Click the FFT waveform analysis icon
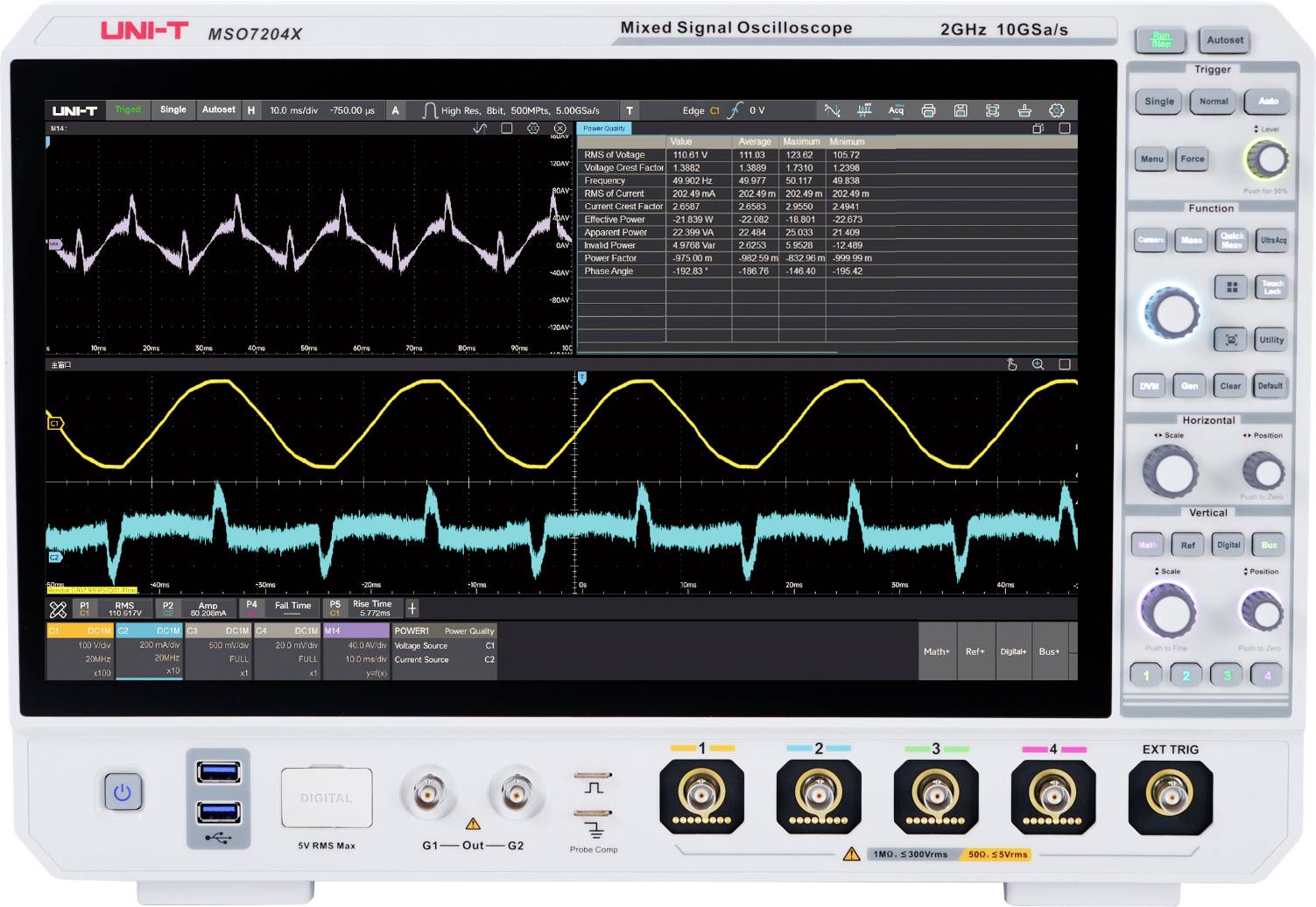Image resolution: width=1316 pixels, height=907 pixels. [x=865, y=110]
